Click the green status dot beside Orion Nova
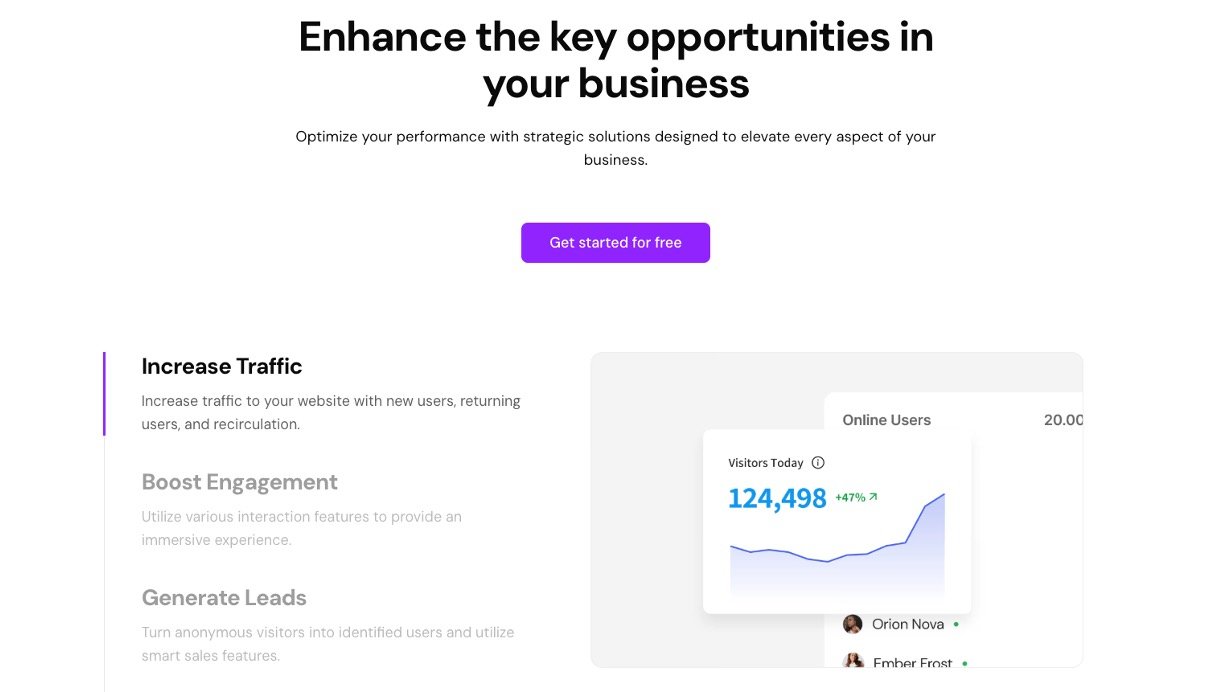This screenshot has height=692, width=1226. tap(956, 624)
